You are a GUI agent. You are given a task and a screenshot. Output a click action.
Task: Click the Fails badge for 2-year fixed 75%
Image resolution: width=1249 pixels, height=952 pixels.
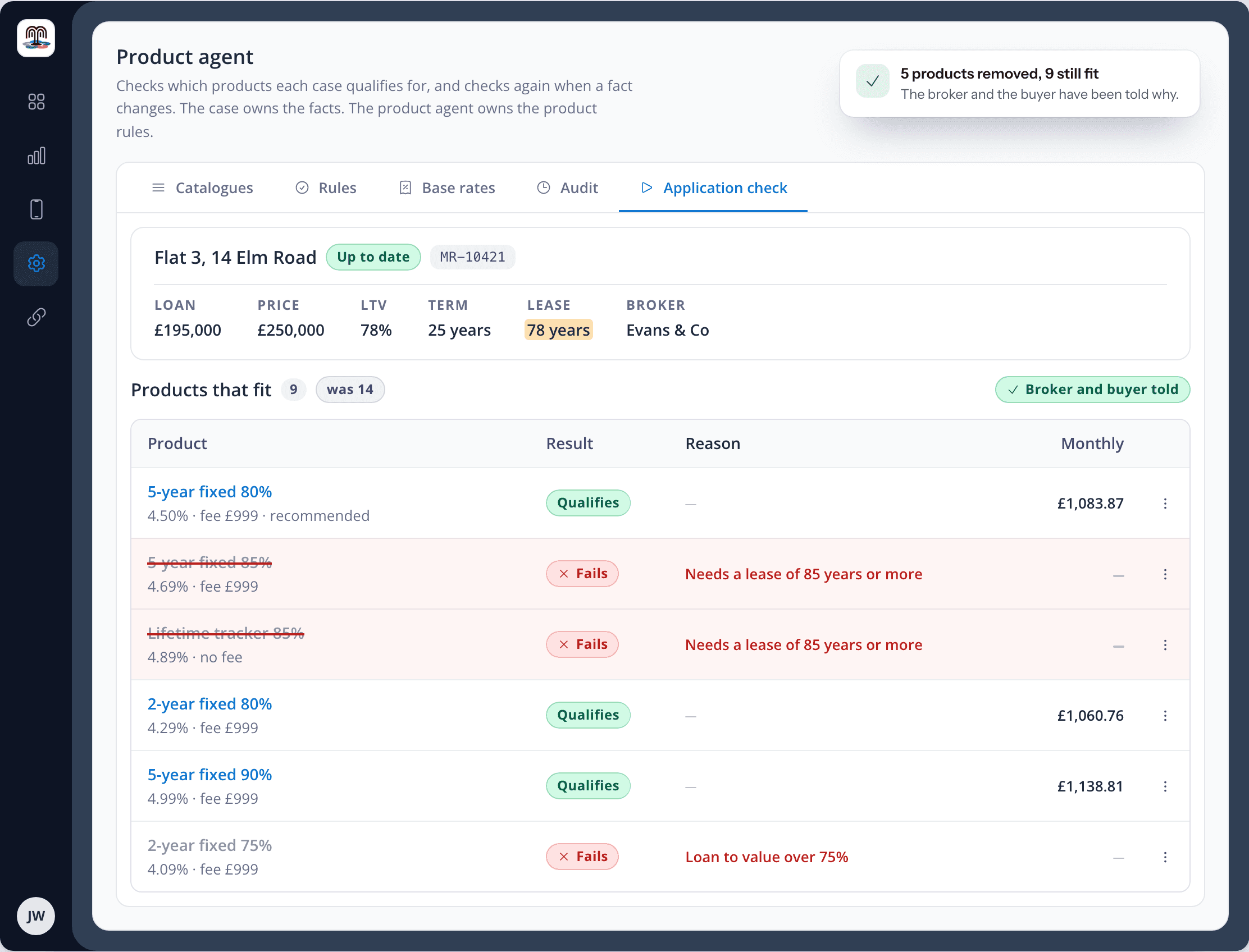[582, 857]
